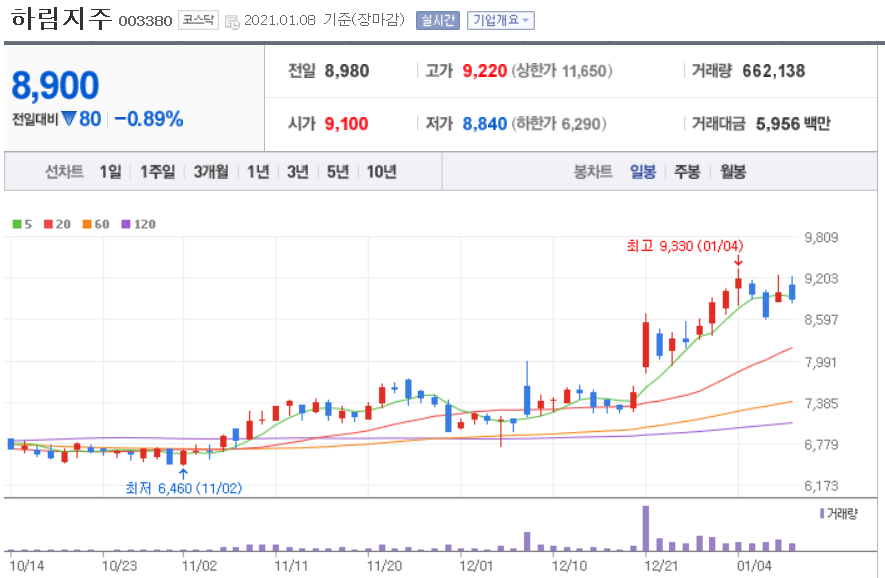Click the 상한가 11,650 text

[x=562, y=71]
